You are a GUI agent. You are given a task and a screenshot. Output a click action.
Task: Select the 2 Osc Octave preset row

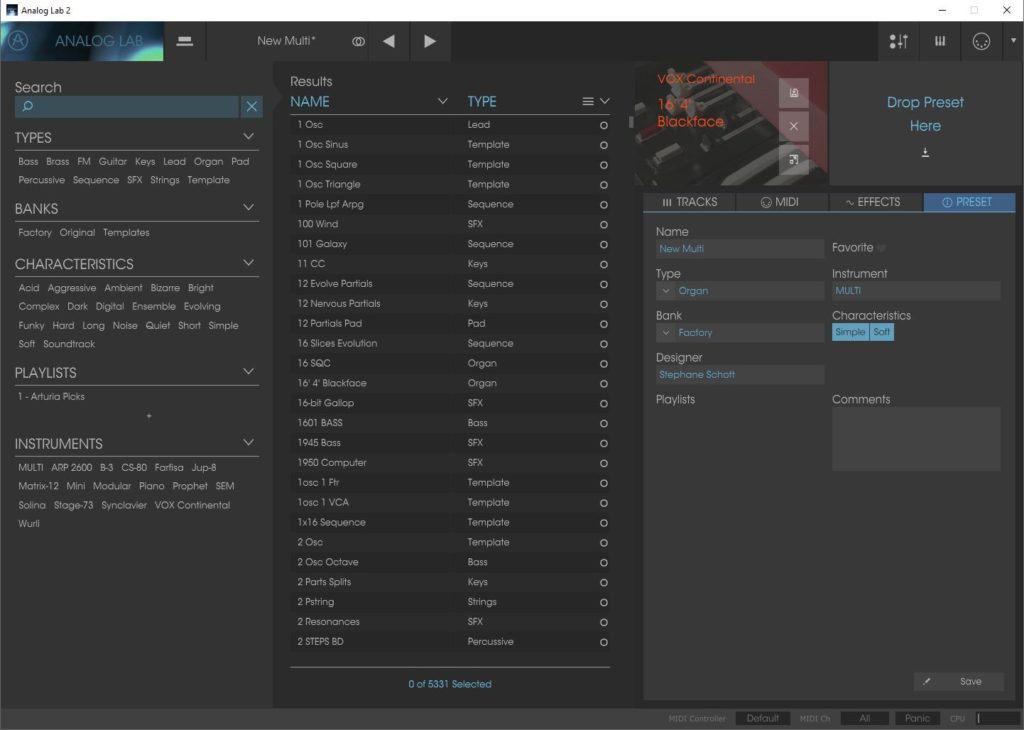click(450, 562)
